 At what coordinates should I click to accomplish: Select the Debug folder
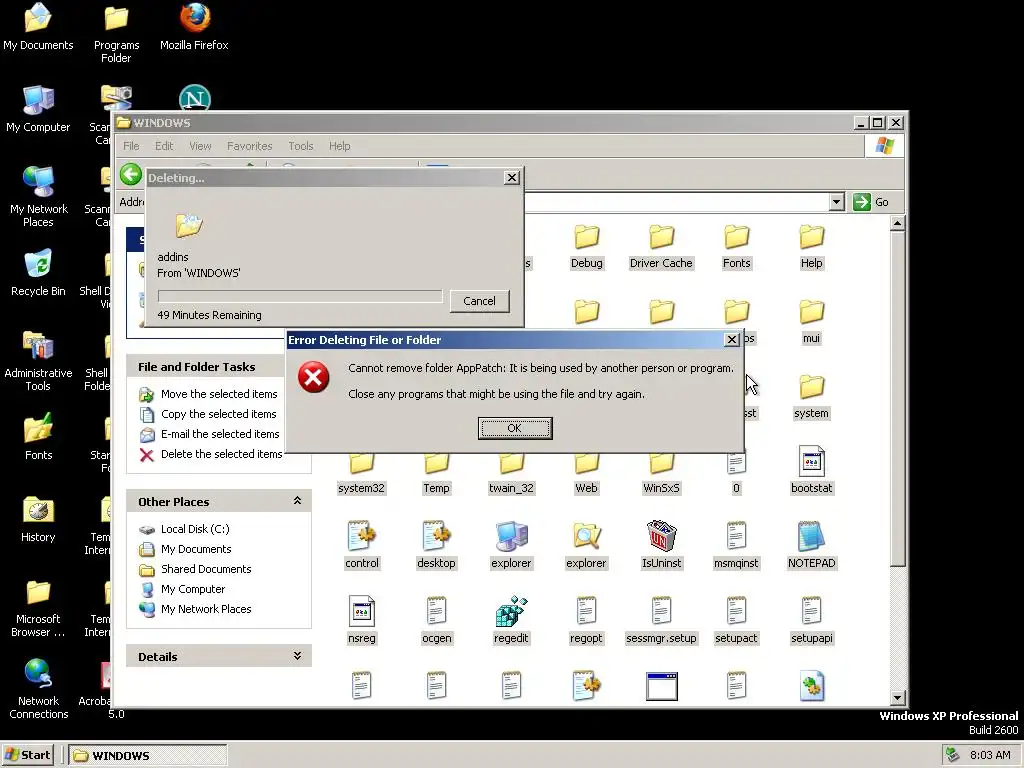[x=586, y=247]
